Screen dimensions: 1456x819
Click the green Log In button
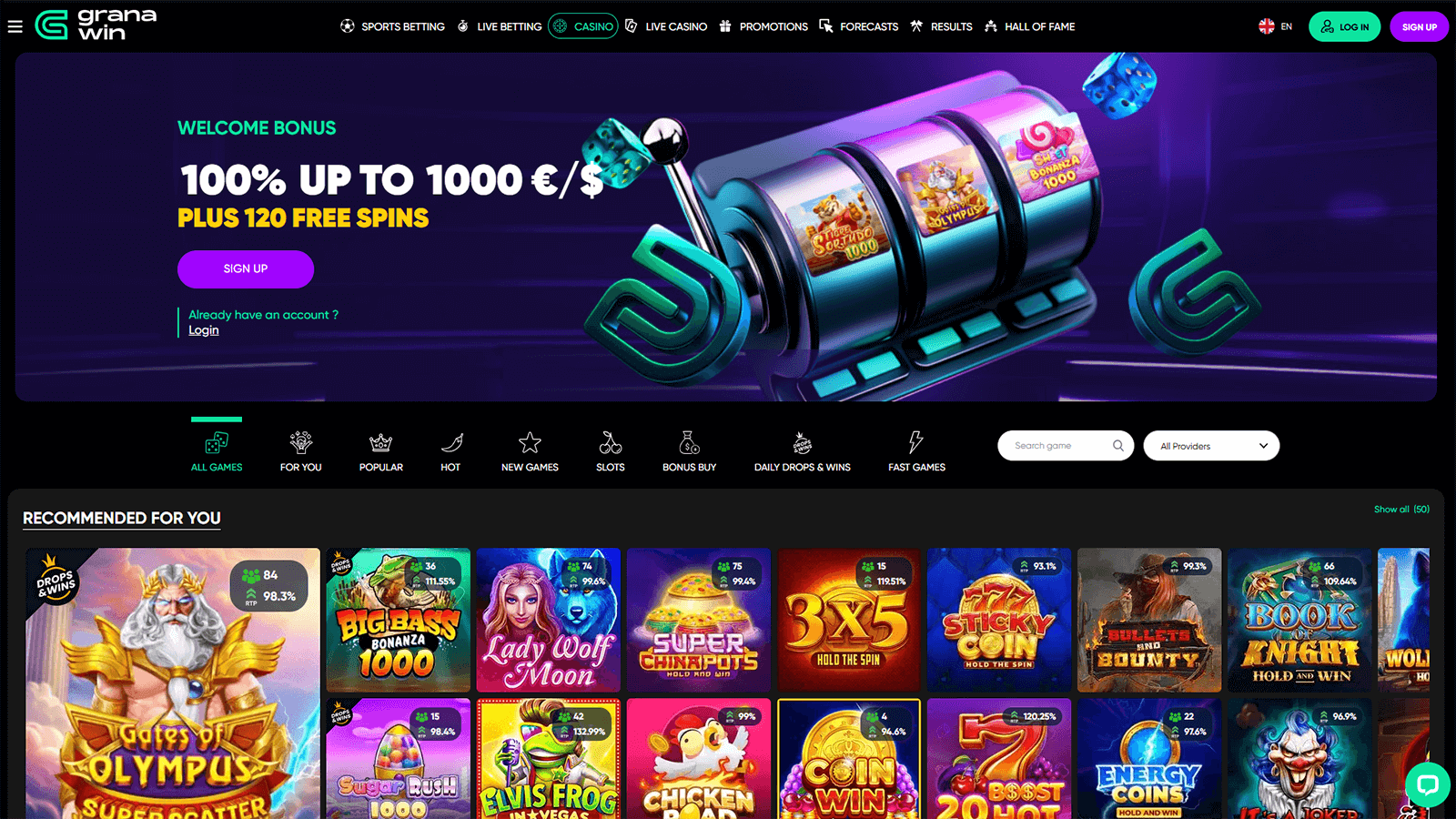[1344, 26]
